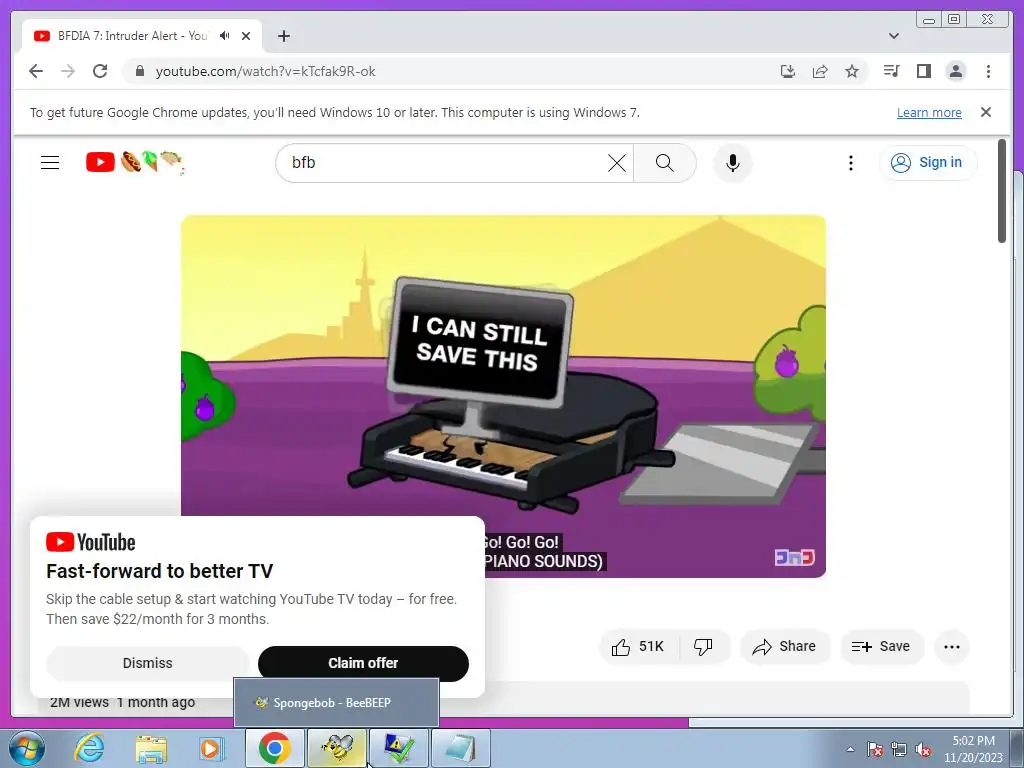Toggle the Chrome side panel
The width and height of the screenshot is (1024, 768).
(923, 71)
